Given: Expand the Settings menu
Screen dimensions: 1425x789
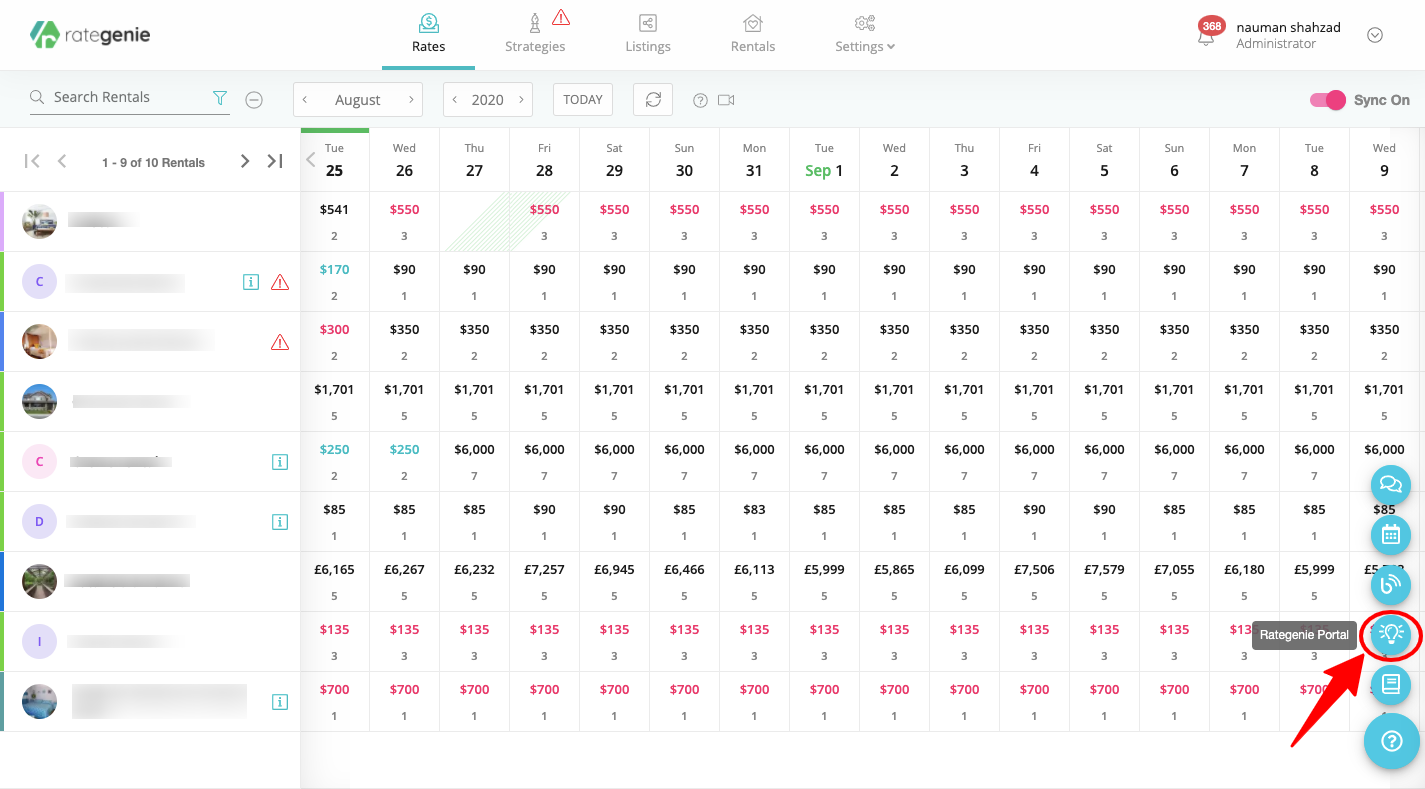Looking at the screenshot, I should (x=865, y=34).
